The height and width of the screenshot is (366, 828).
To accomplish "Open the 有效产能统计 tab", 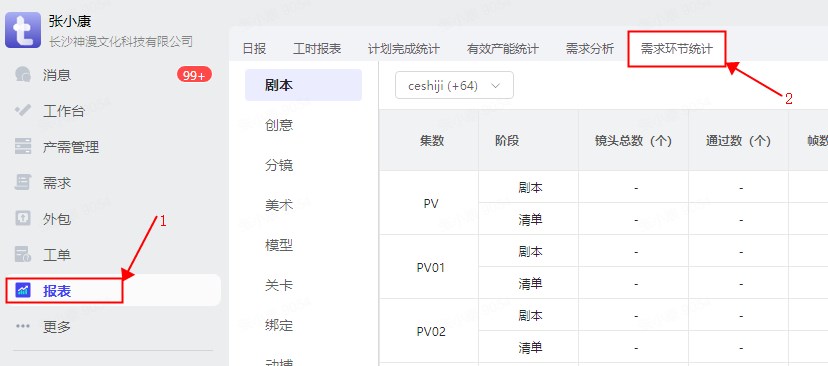I will tap(503, 49).
